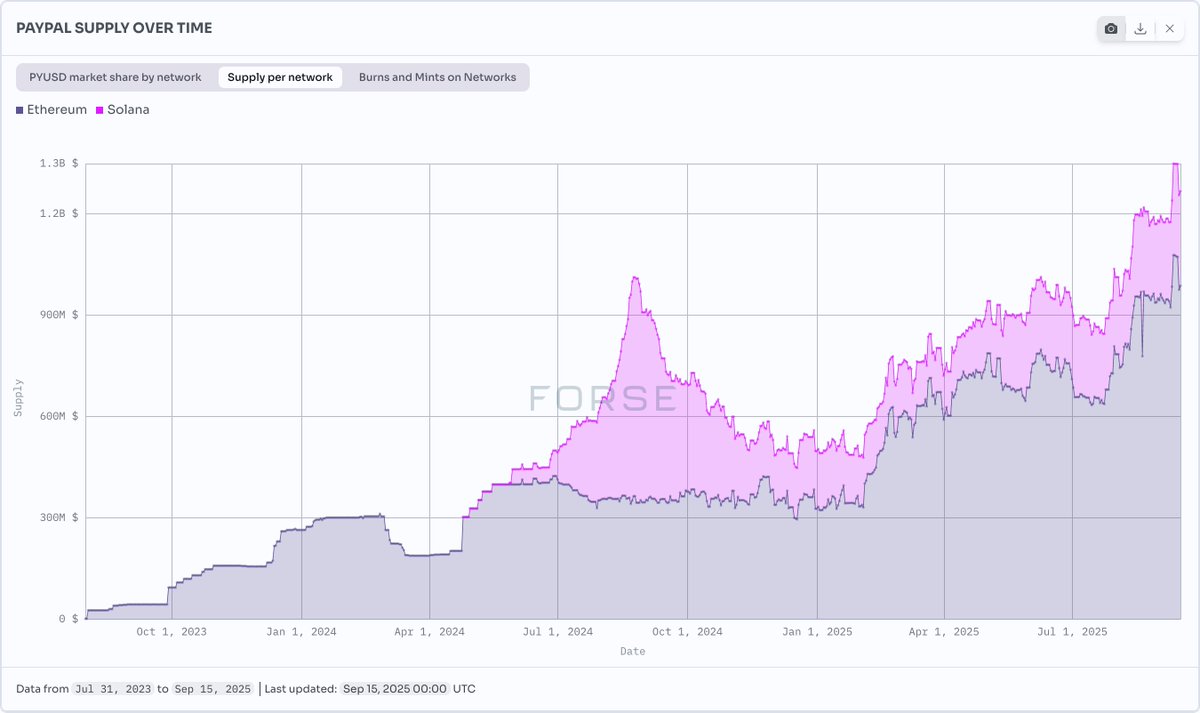Click the Jul 1, 2025 axis label

click(1072, 632)
